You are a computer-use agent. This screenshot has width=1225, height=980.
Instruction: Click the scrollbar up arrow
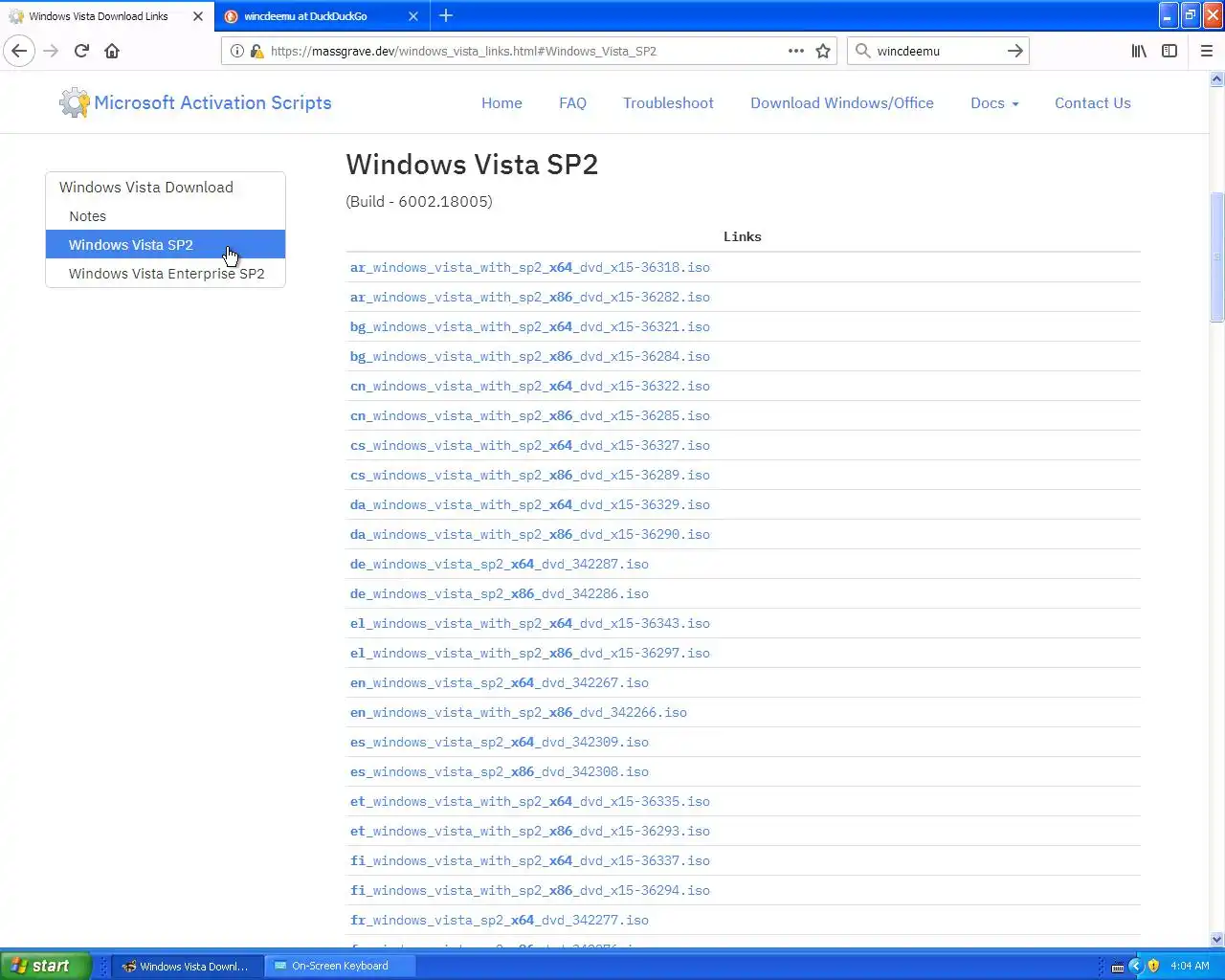pyautogui.click(x=1217, y=78)
